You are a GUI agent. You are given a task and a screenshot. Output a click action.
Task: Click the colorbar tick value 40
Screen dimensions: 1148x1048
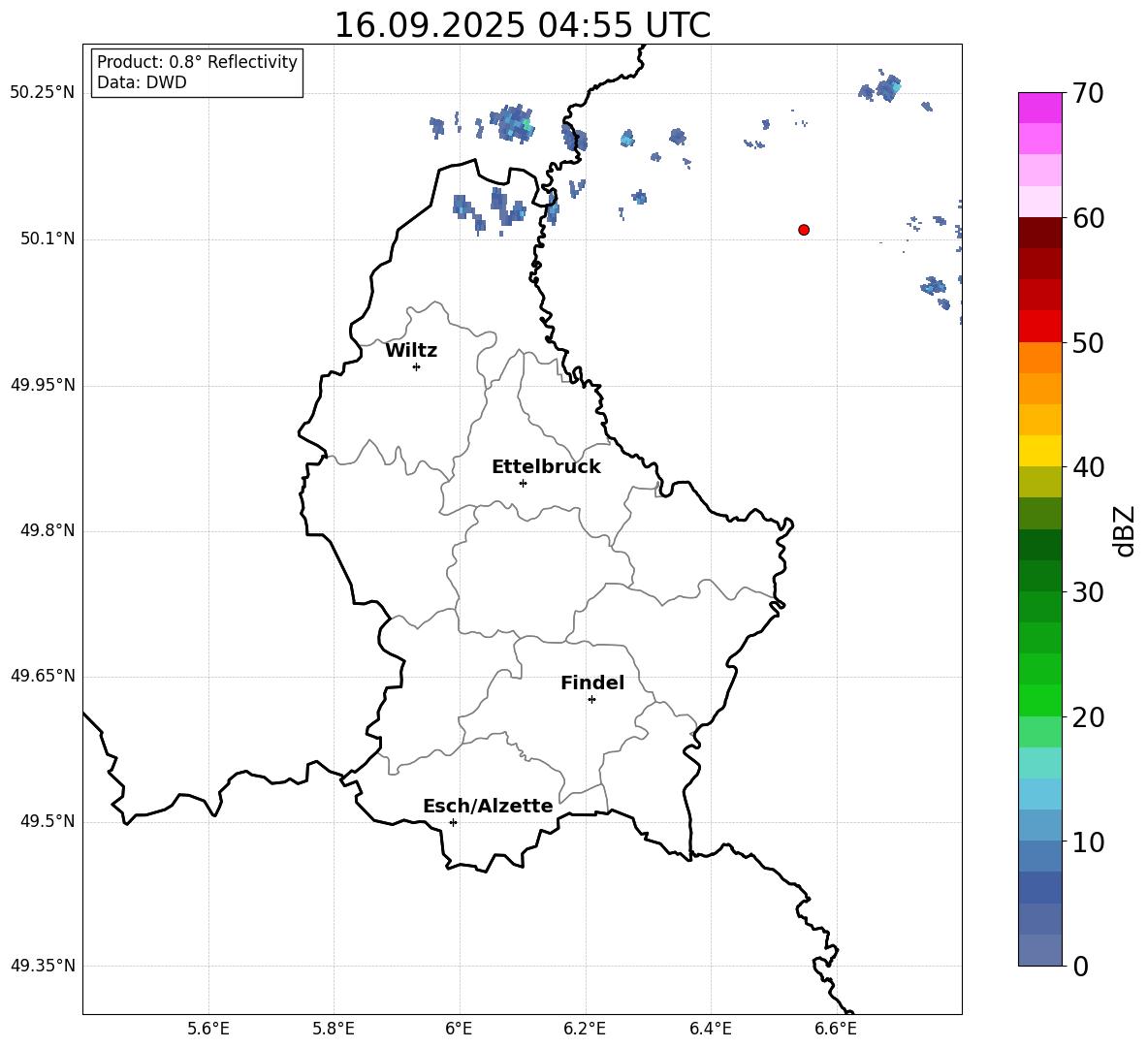pyautogui.click(x=1088, y=467)
